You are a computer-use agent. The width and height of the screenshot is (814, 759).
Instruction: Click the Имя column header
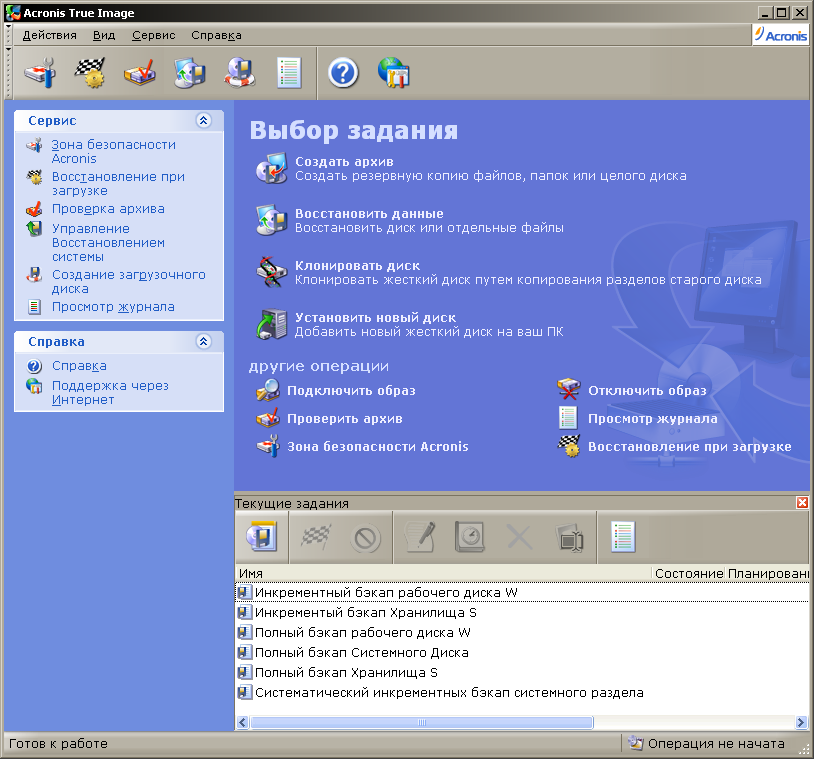[x=443, y=573]
